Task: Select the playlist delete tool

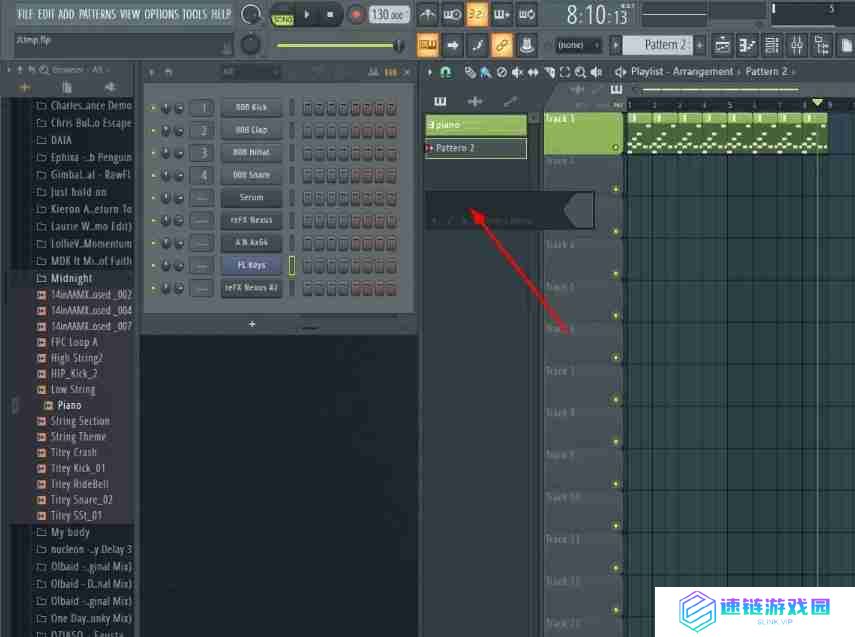Action: point(502,71)
